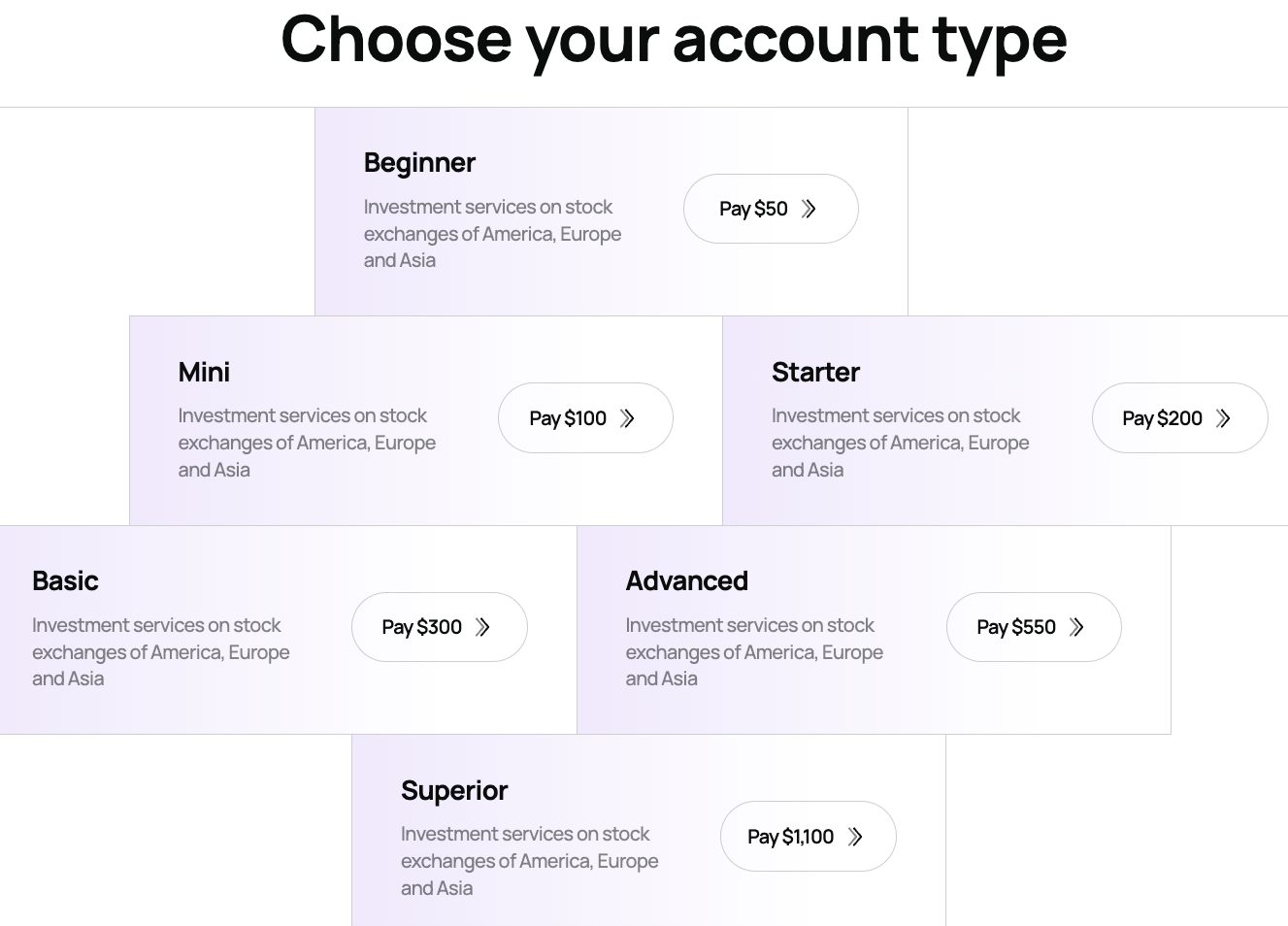This screenshot has width=1288, height=926.
Task: Click the double-chevron icon beside Pay $1,100
Action: [x=855, y=837]
